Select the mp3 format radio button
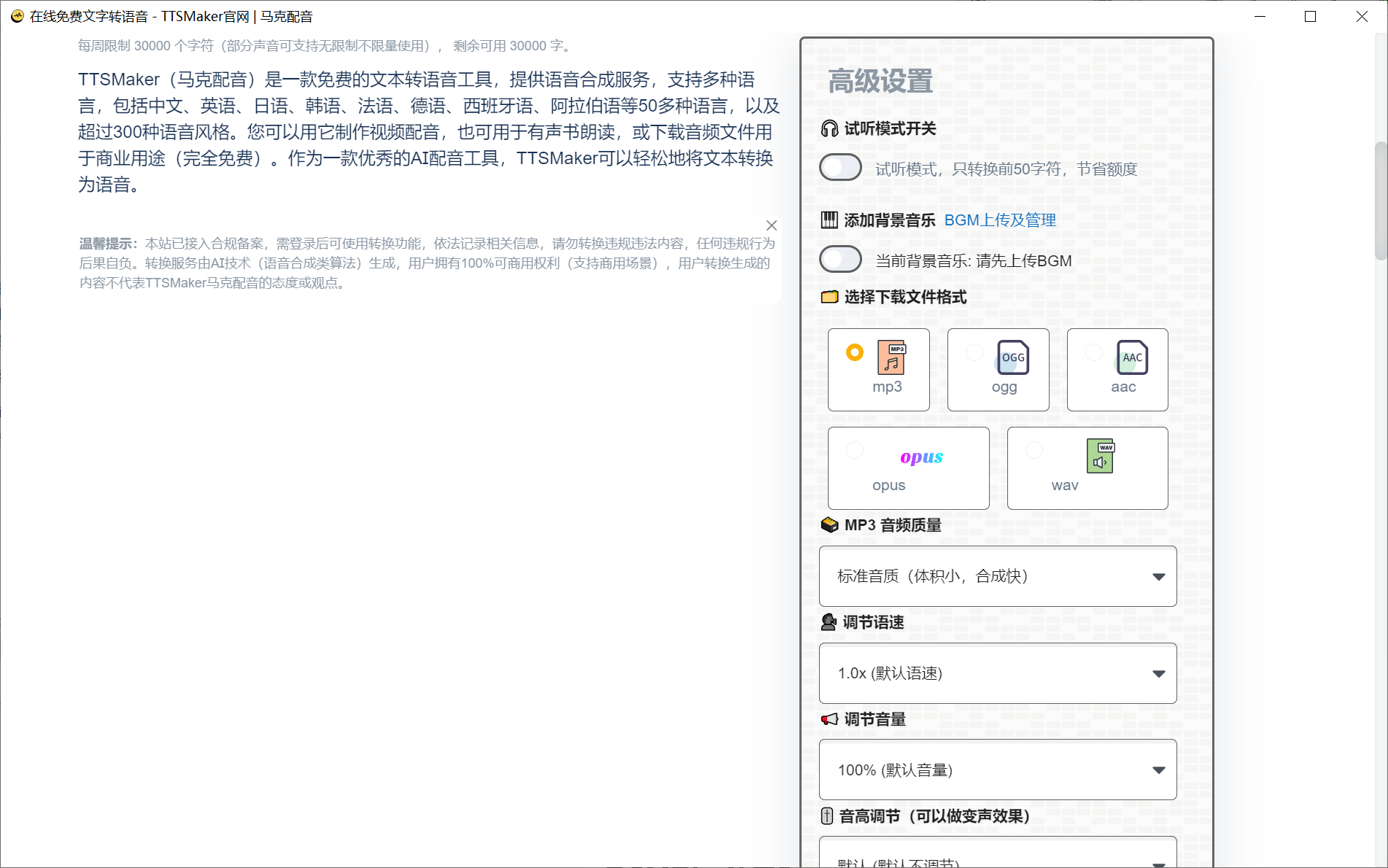 pyautogui.click(x=855, y=352)
